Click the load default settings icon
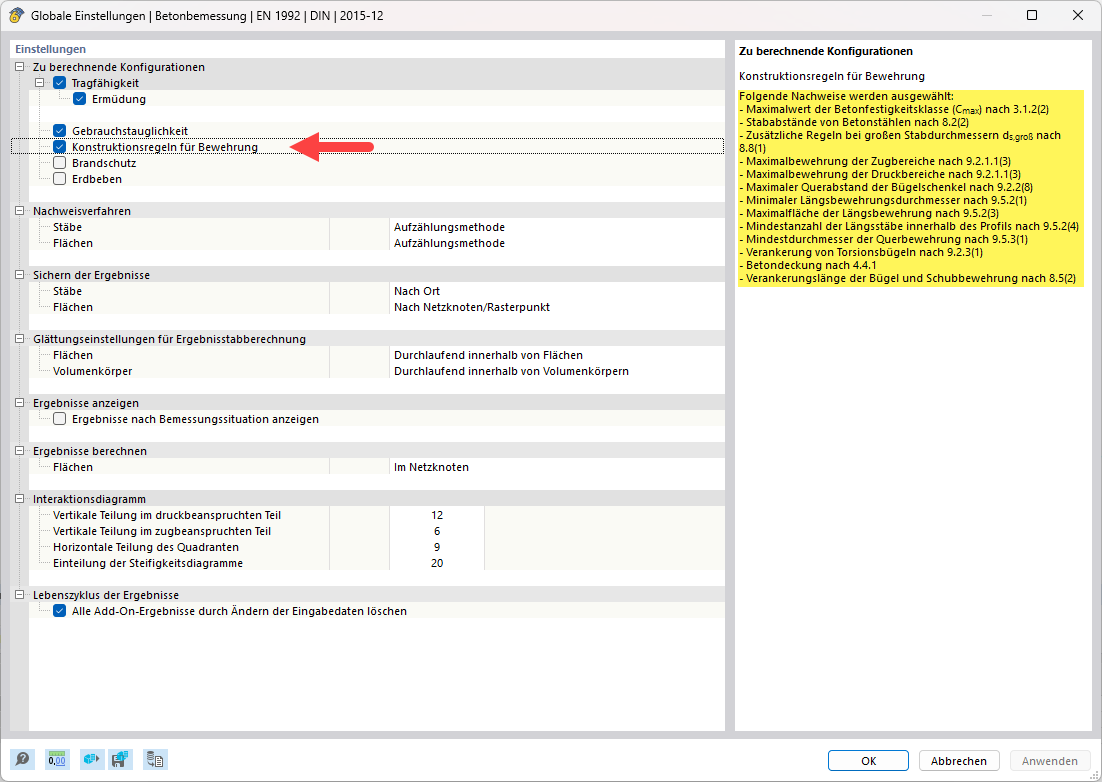 92,760
